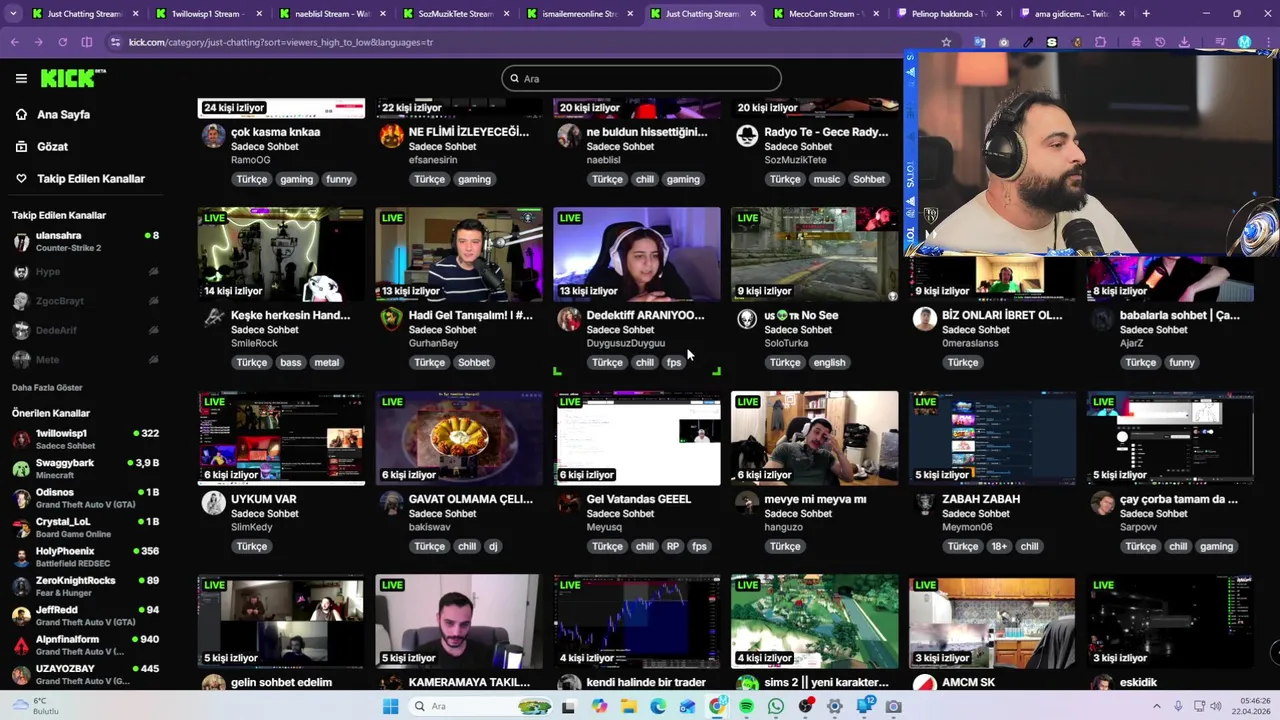The width and height of the screenshot is (1280, 720).
Task: Open Gözat in the sidebar
Action: point(52,146)
